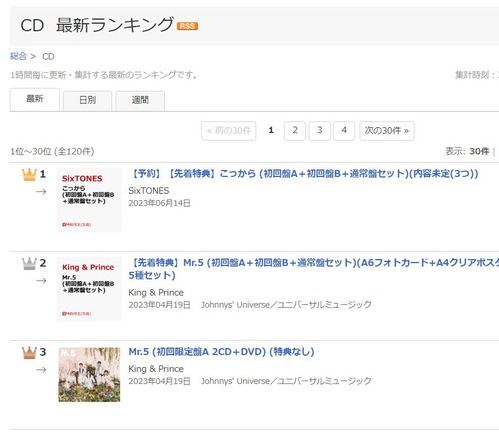
Task: Select the 最新 tab
Action: tap(35, 99)
